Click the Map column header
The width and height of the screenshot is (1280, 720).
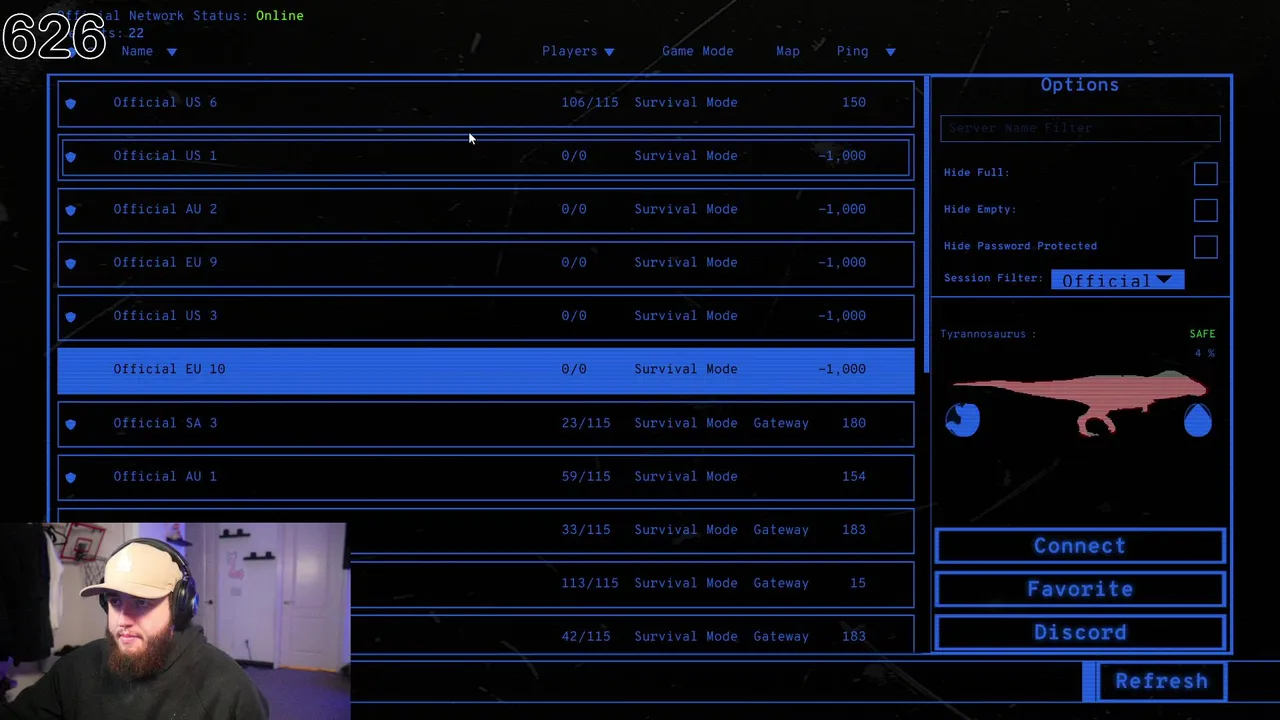click(x=787, y=51)
